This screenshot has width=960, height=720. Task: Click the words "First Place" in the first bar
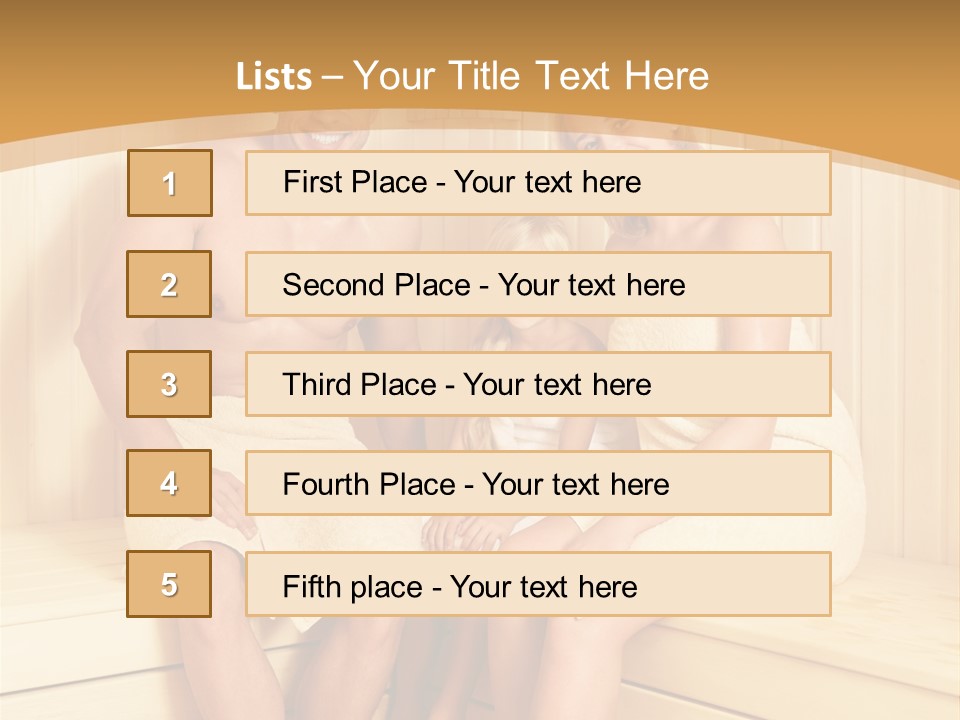coord(355,182)
